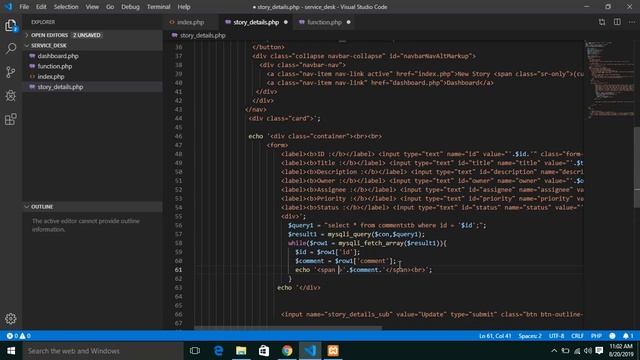This screenshot has height=360, width=640.
Task: Collapse the Outline section
Action: tap(92, 207)
